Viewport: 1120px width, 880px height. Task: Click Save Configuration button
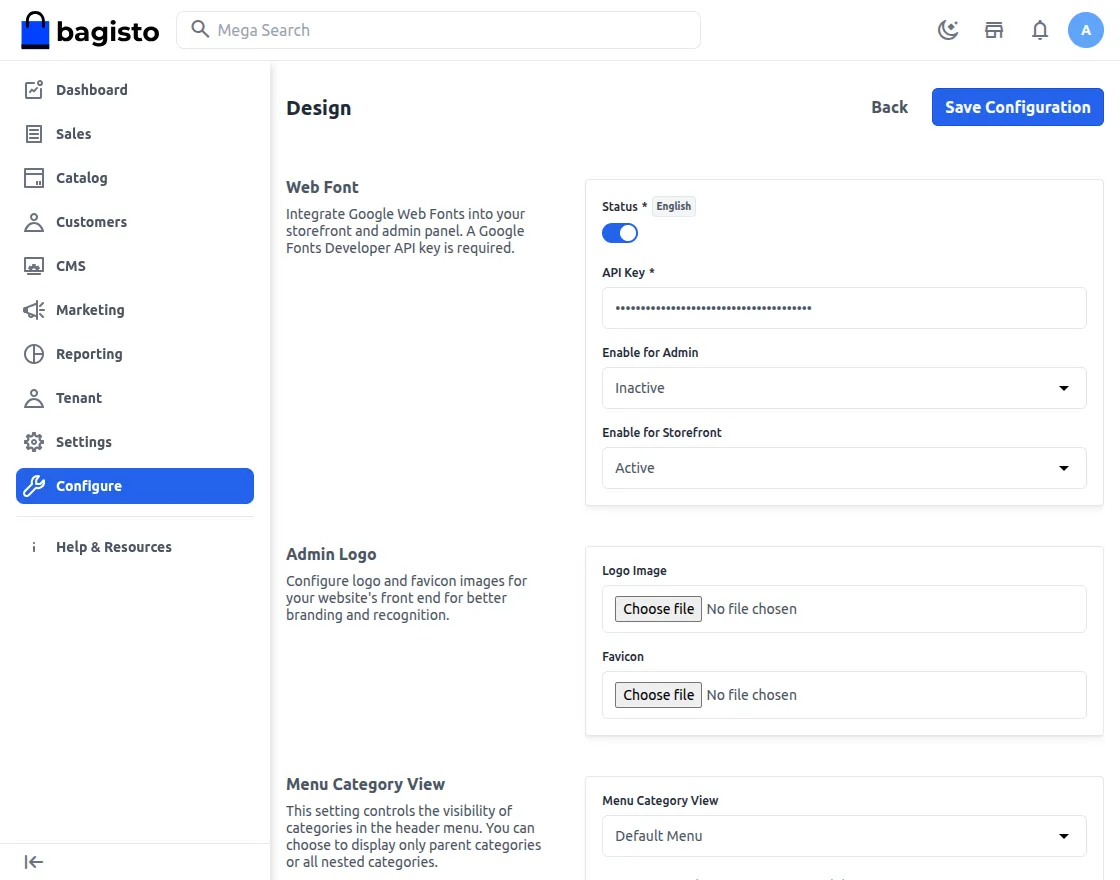(1017, 107)
